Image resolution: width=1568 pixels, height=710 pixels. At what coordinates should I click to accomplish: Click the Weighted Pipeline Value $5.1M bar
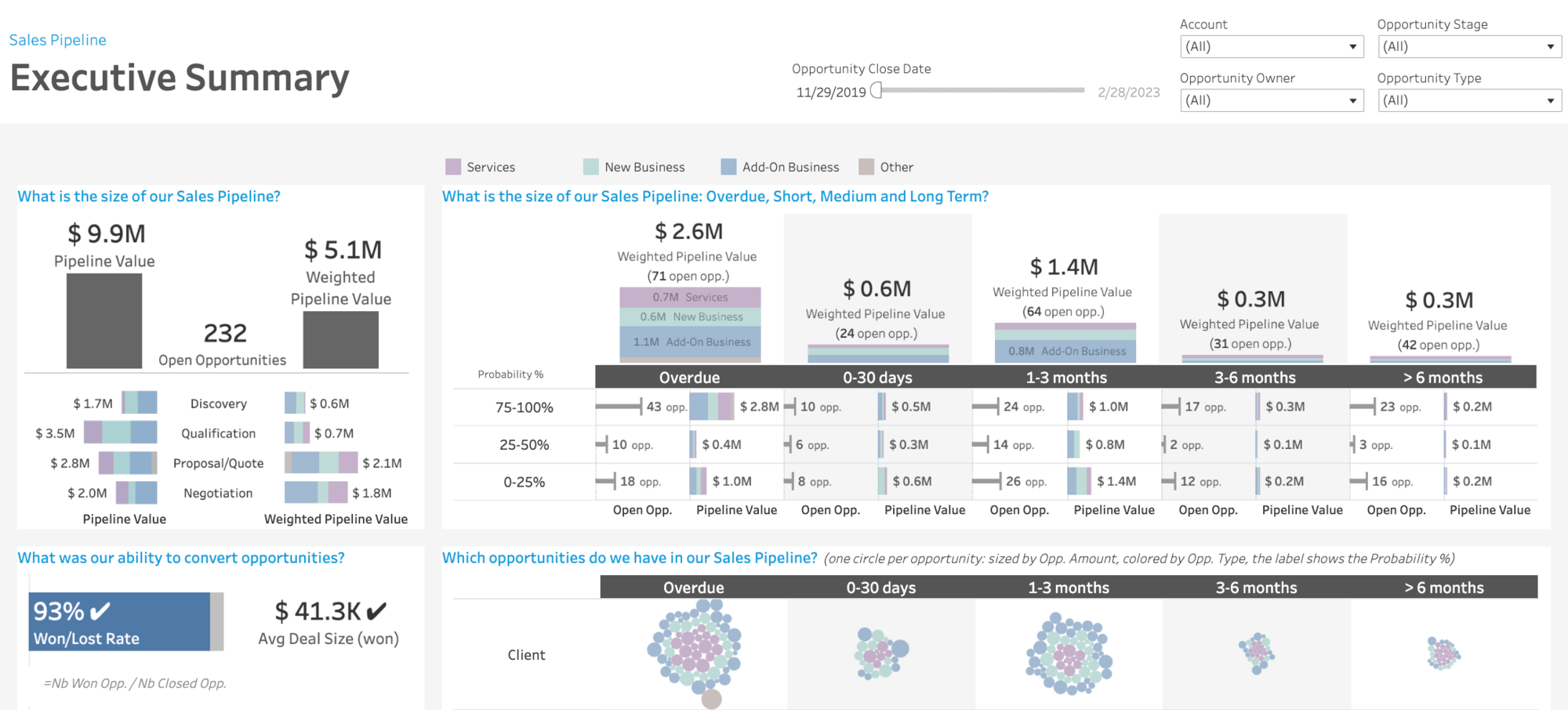tap(341, 339)
